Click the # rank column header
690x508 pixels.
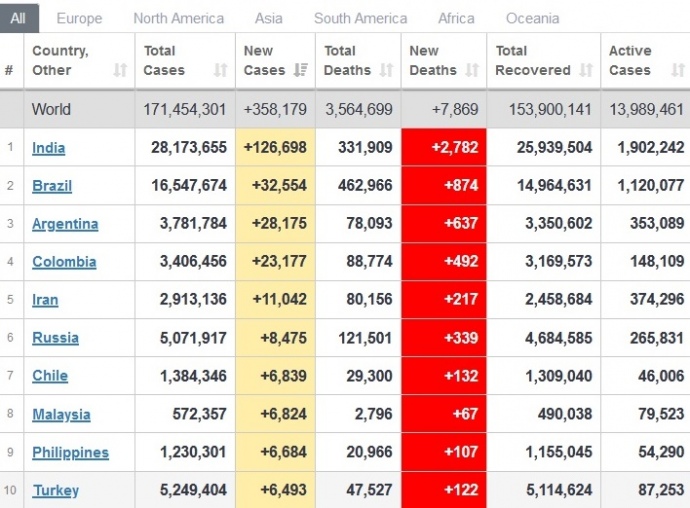point(9,70)
